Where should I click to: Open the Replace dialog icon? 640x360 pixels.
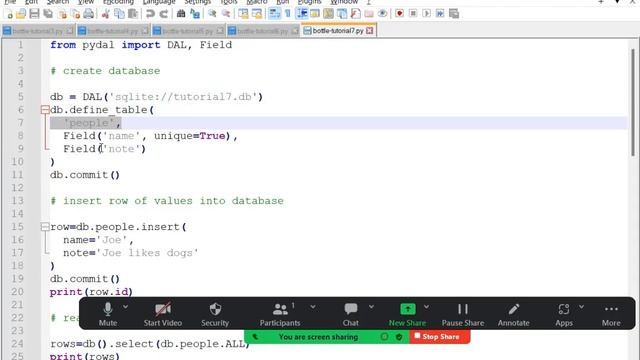pos(195,14)
